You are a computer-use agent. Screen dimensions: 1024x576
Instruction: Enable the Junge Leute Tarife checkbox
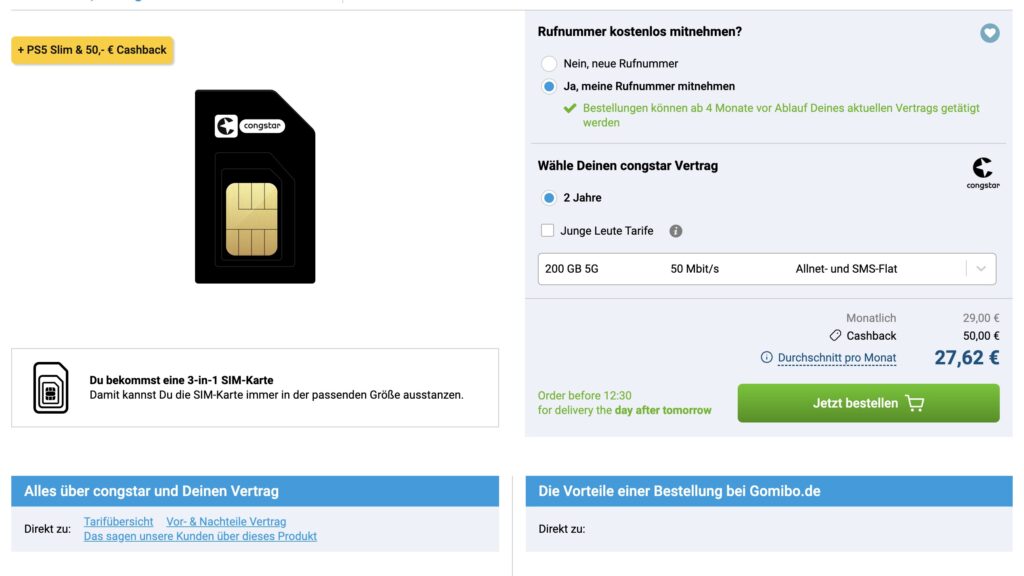547,231
